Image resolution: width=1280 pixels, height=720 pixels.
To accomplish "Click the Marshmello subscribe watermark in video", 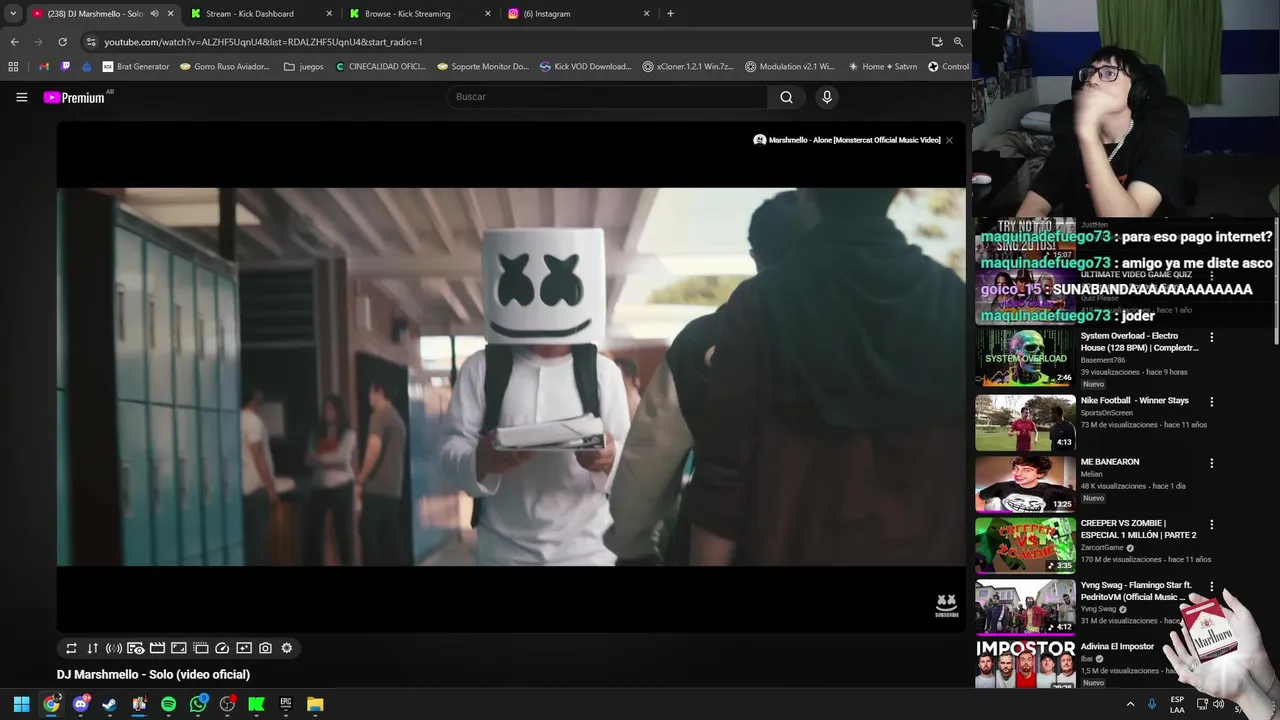I will point(946,605).
